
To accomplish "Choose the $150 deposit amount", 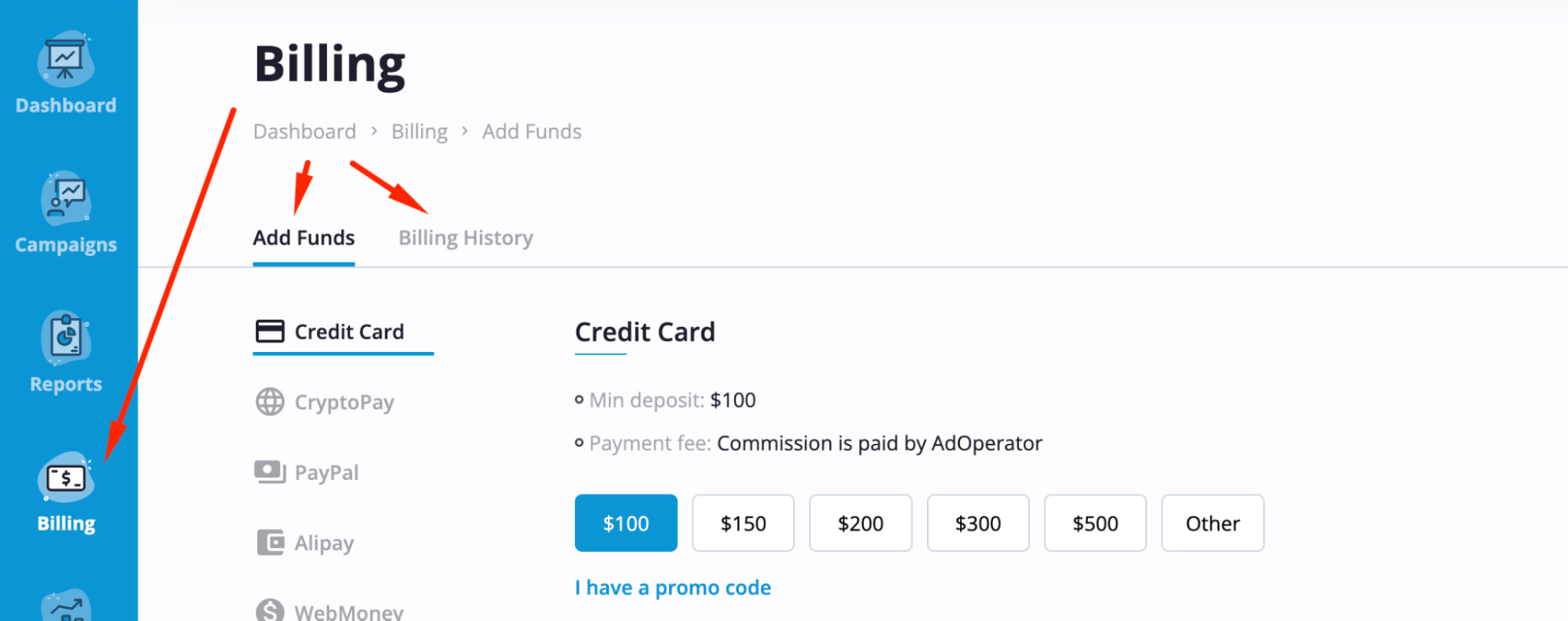I will 743,523.
